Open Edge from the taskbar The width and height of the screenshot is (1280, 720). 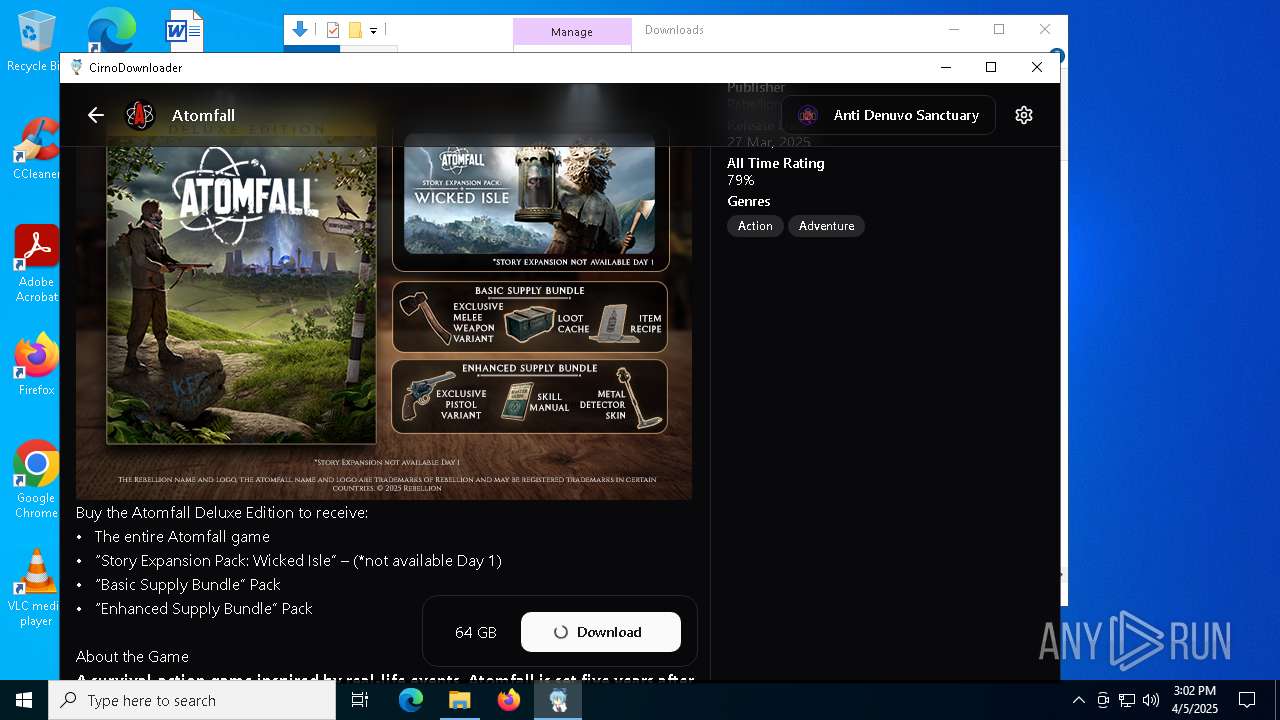(x=411, y=700)
